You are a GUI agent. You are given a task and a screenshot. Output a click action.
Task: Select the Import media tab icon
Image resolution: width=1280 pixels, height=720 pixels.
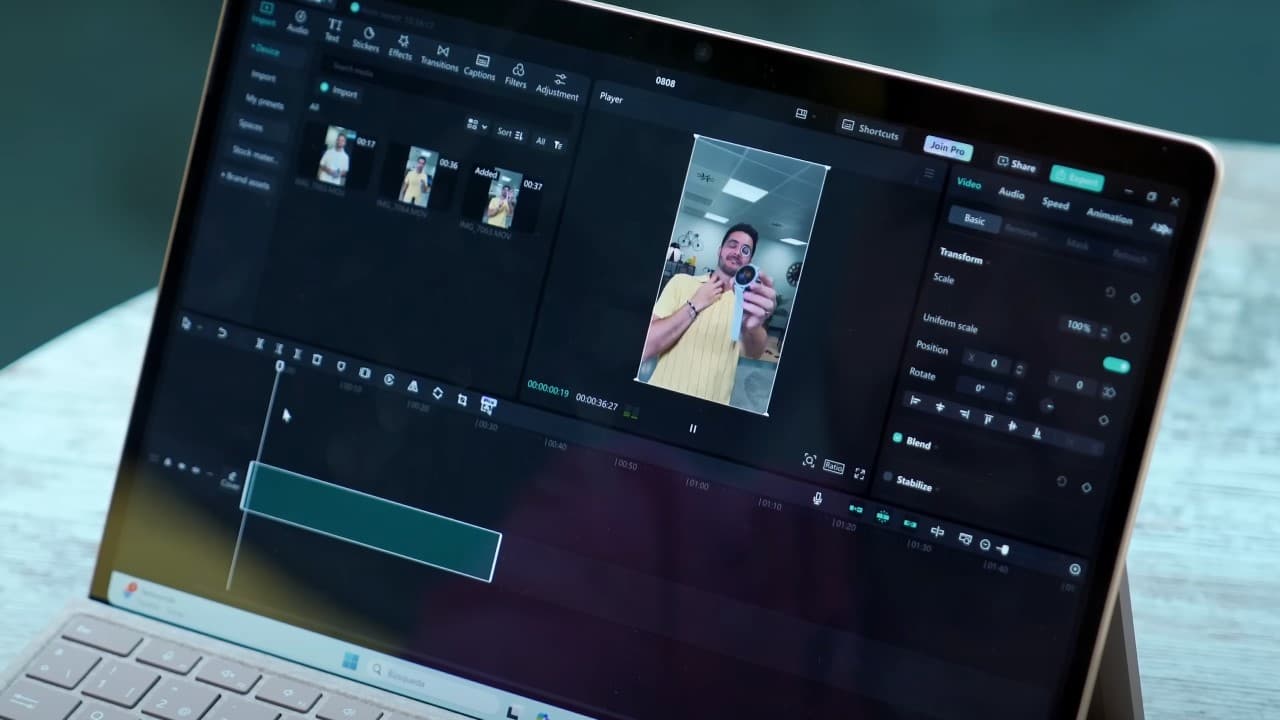click(x=265, y=13)
